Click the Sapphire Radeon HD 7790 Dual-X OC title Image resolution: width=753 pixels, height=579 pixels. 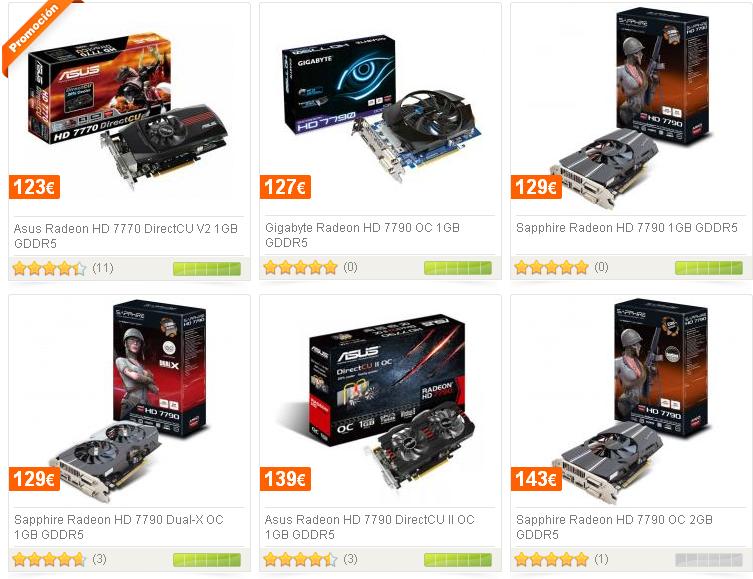click(x=119, y=527)
